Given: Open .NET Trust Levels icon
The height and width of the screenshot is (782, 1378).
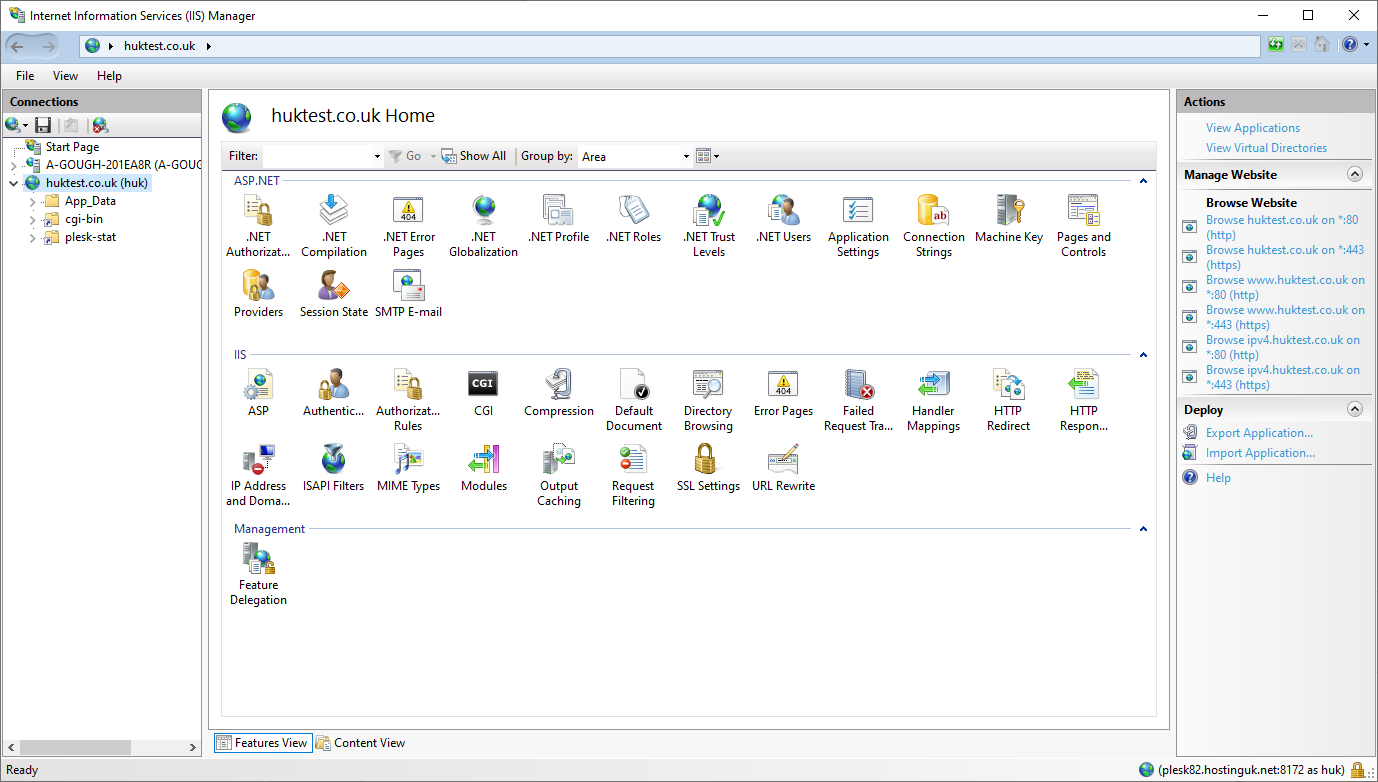Looking at the screenshot, I should click(709, 226).
